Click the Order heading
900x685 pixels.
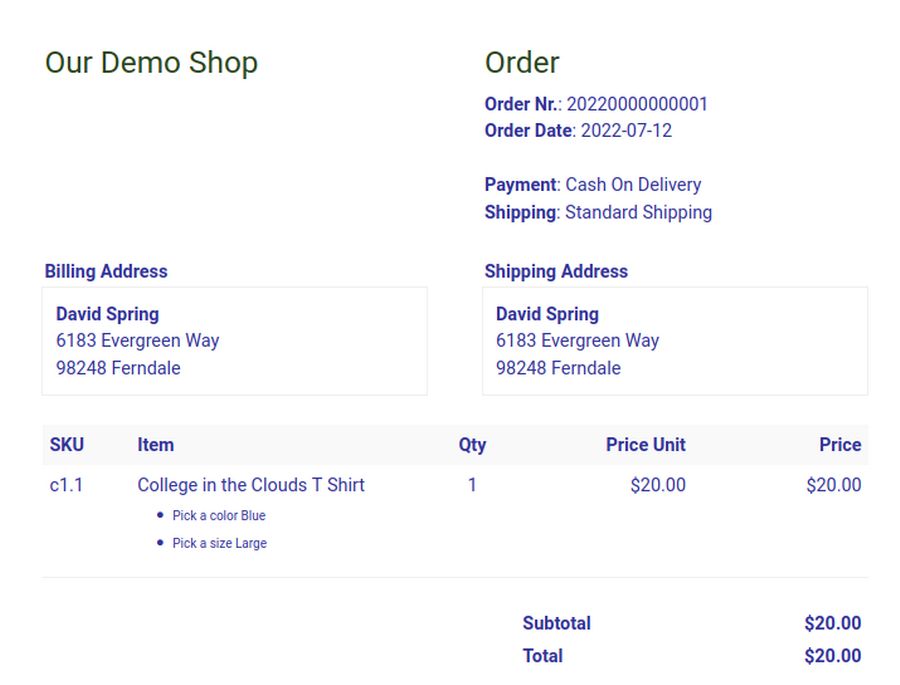click(x=522, y=62)
